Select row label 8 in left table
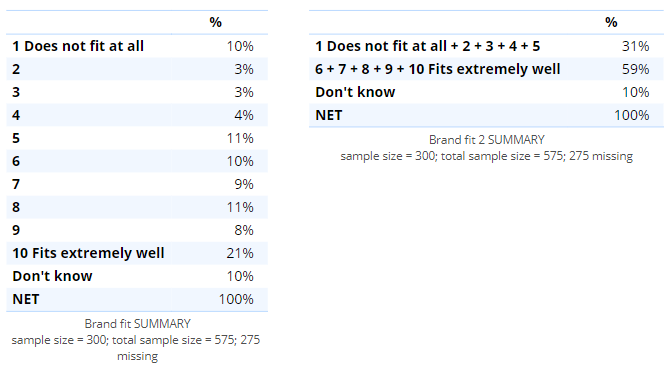The width and height of the screenshot is (670, 378). 16,208
